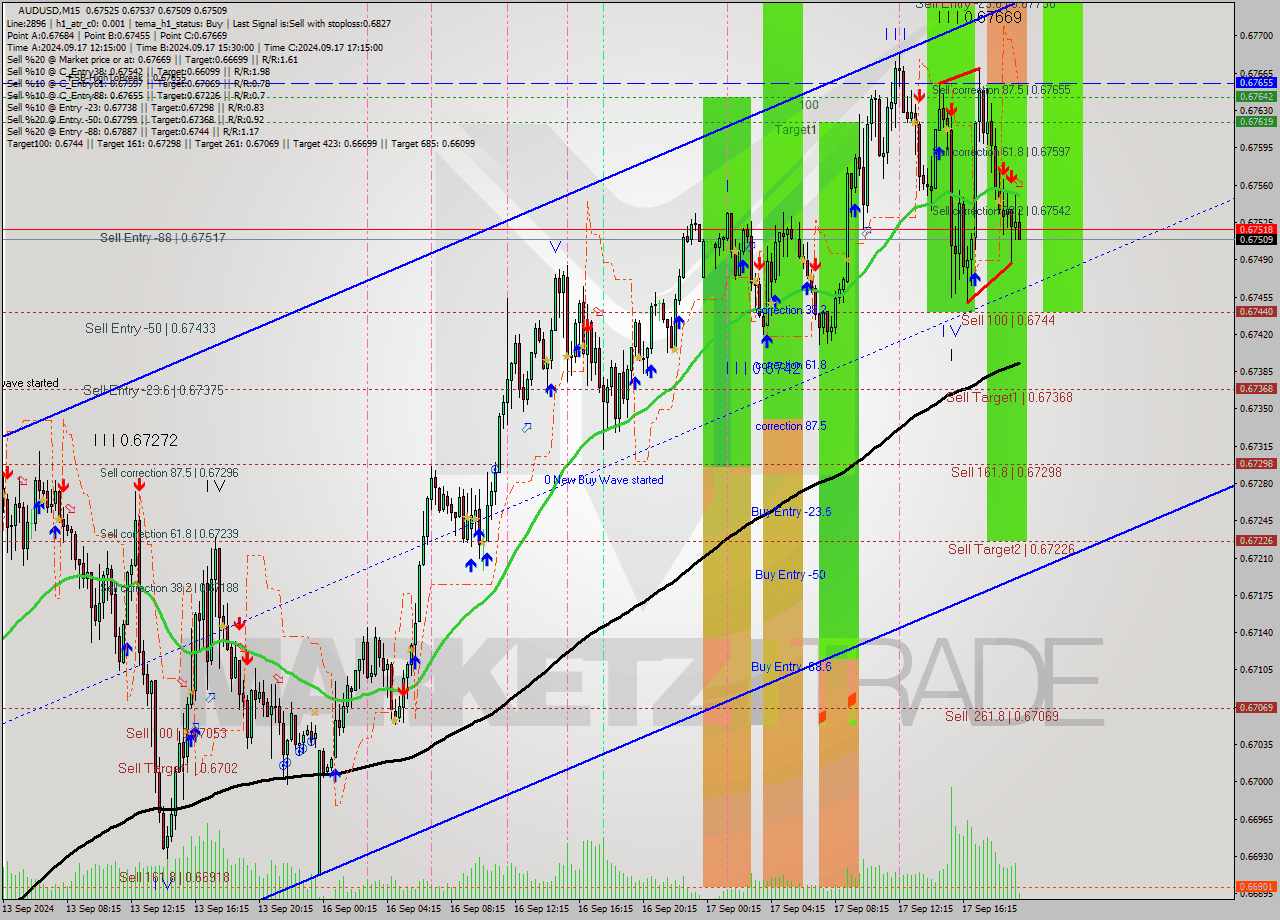The image size is (1280, 920).
Task: Select the 'Last Signal is:Sell with stoploss' line
Action: 309,23
